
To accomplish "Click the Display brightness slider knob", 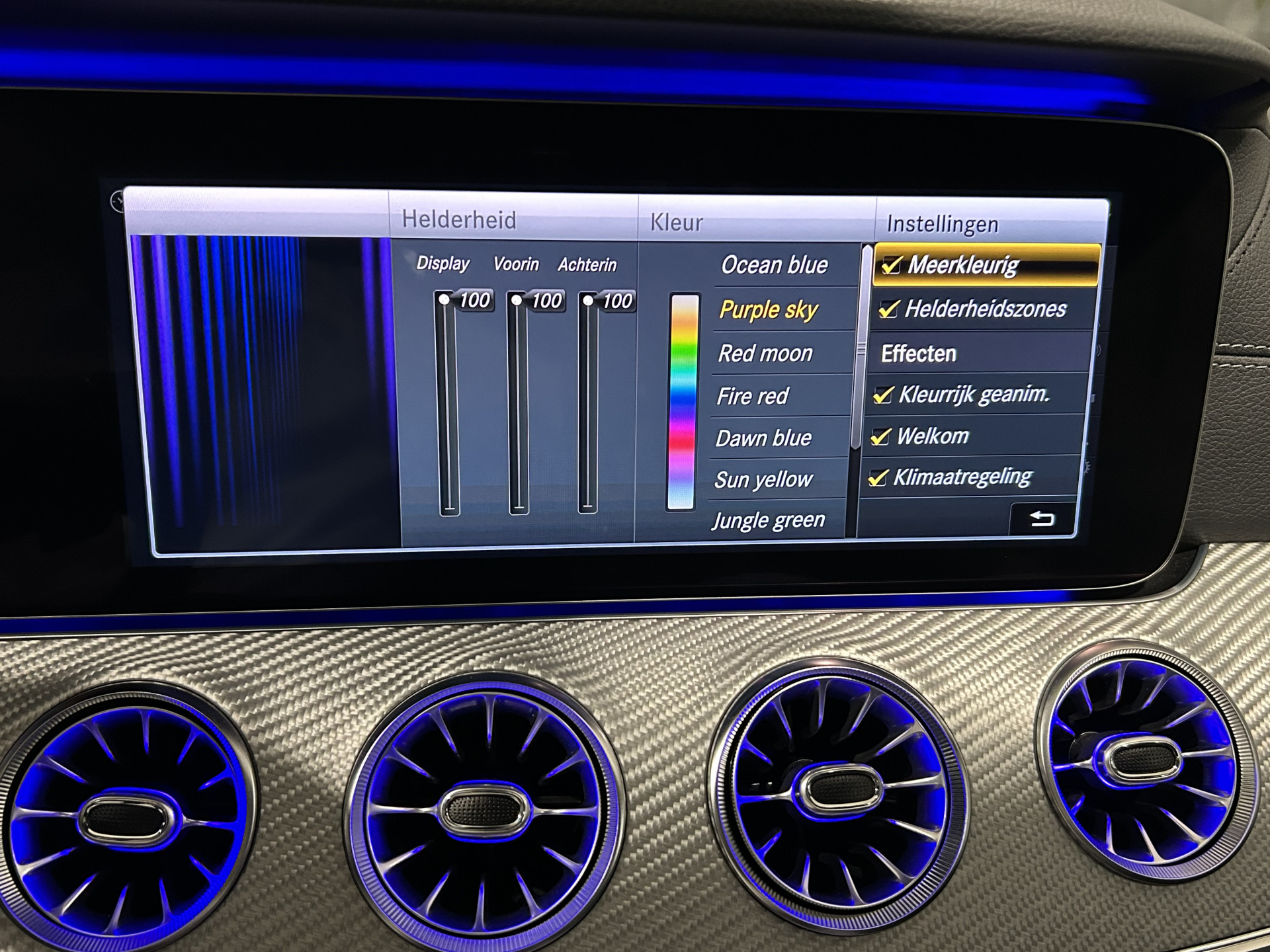I will coord(444,300).
